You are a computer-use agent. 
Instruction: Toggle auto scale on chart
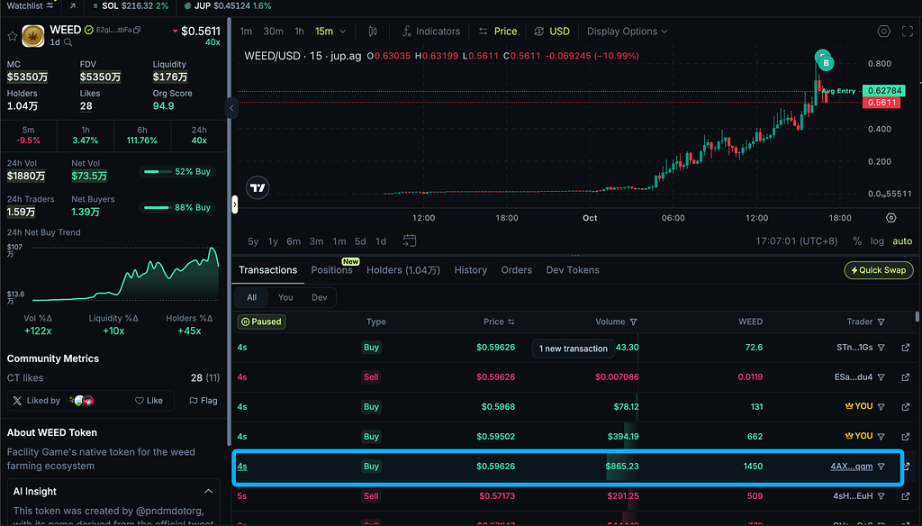[x=901, y=241]
